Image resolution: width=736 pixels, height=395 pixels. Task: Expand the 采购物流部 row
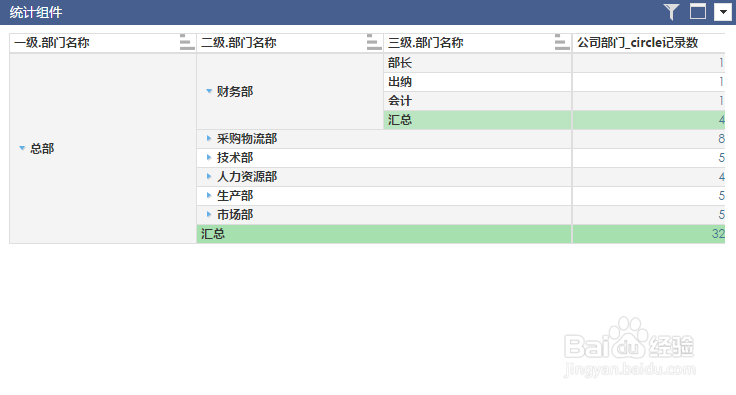[x=209, y=138]
